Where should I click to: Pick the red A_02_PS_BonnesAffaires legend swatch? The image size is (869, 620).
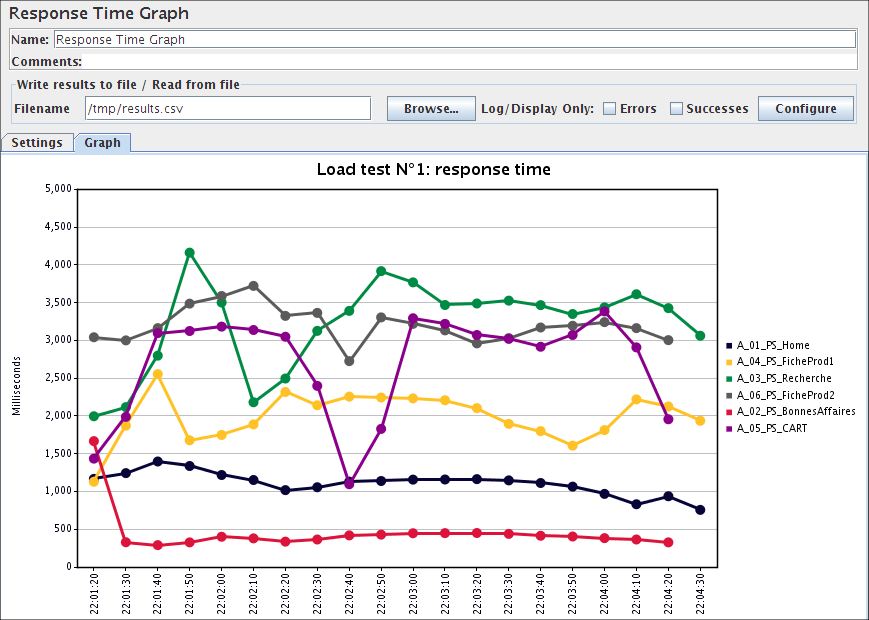(x=729, y=411)
